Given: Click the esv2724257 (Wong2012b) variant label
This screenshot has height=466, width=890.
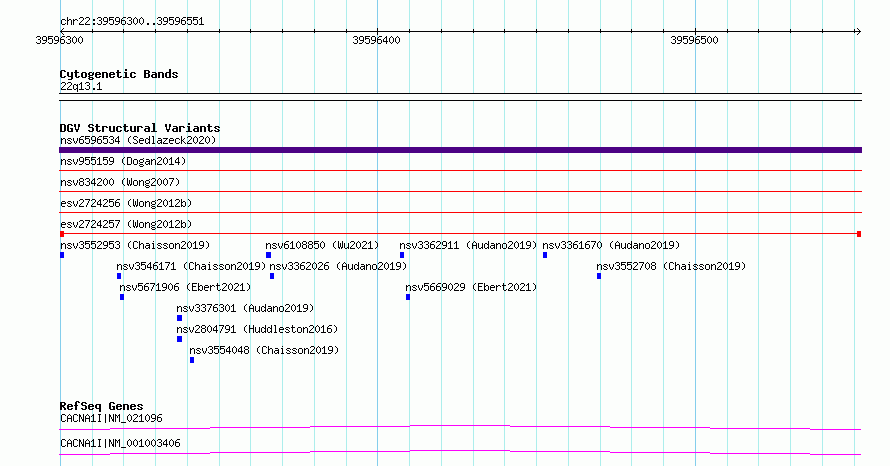Looking at the screenshot, I should (x=126, y=224).
